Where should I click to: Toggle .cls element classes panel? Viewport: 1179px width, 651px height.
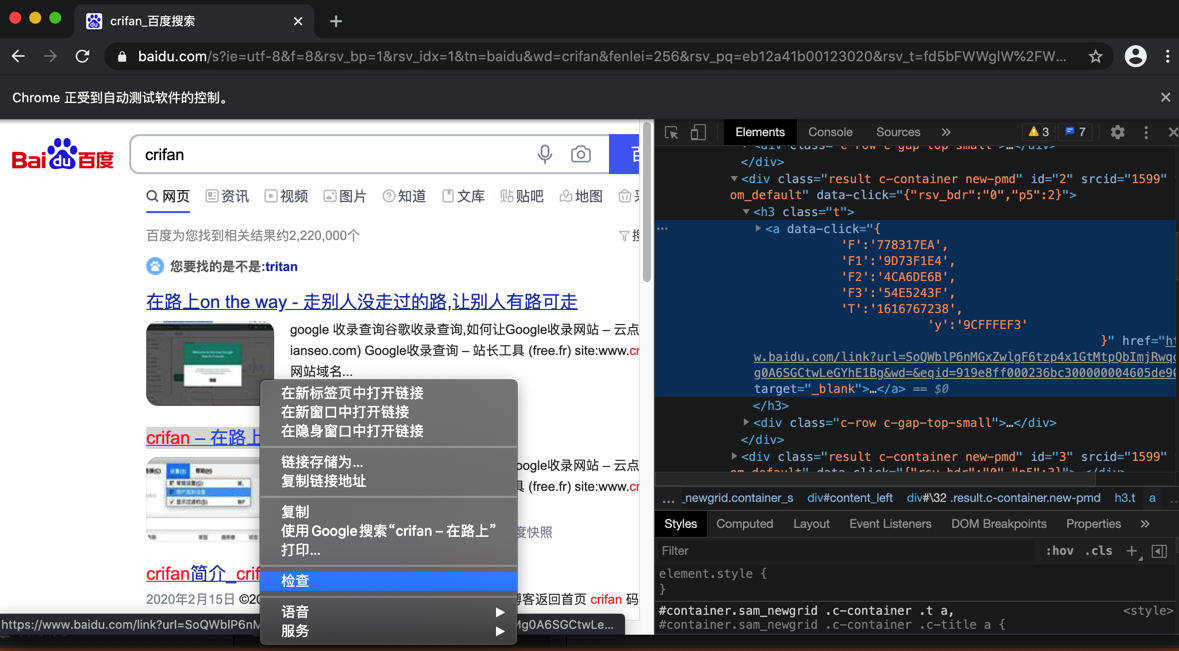1099,551
